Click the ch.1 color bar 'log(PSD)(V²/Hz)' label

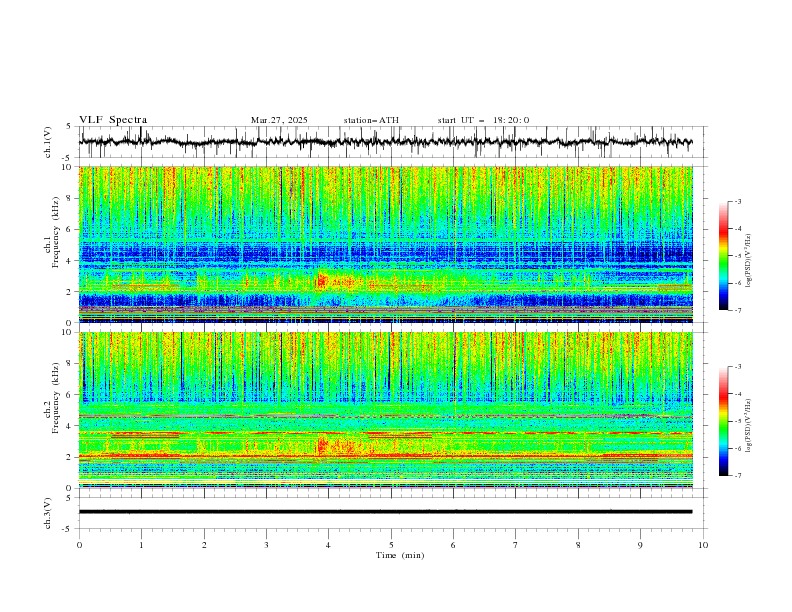tap(748, 261)
